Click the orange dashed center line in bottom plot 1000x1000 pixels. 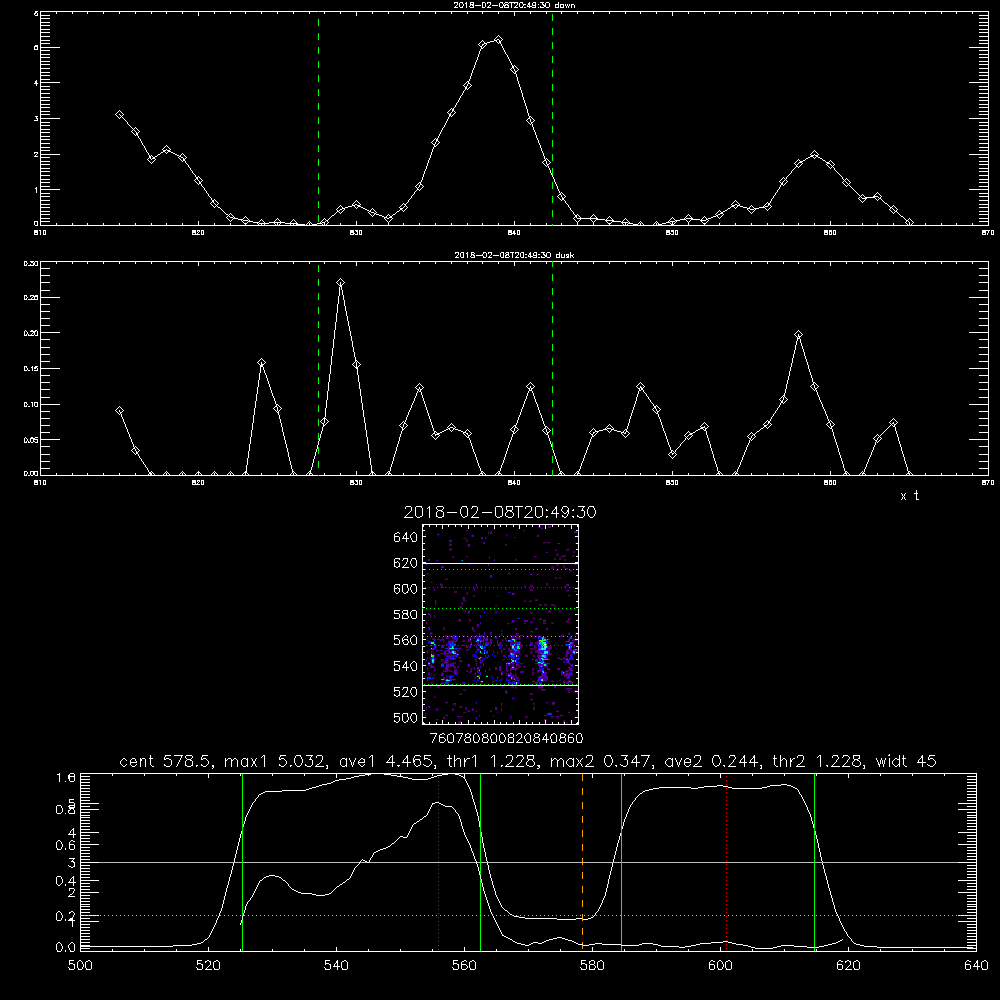pyautogui.click(x=582, y=861)
